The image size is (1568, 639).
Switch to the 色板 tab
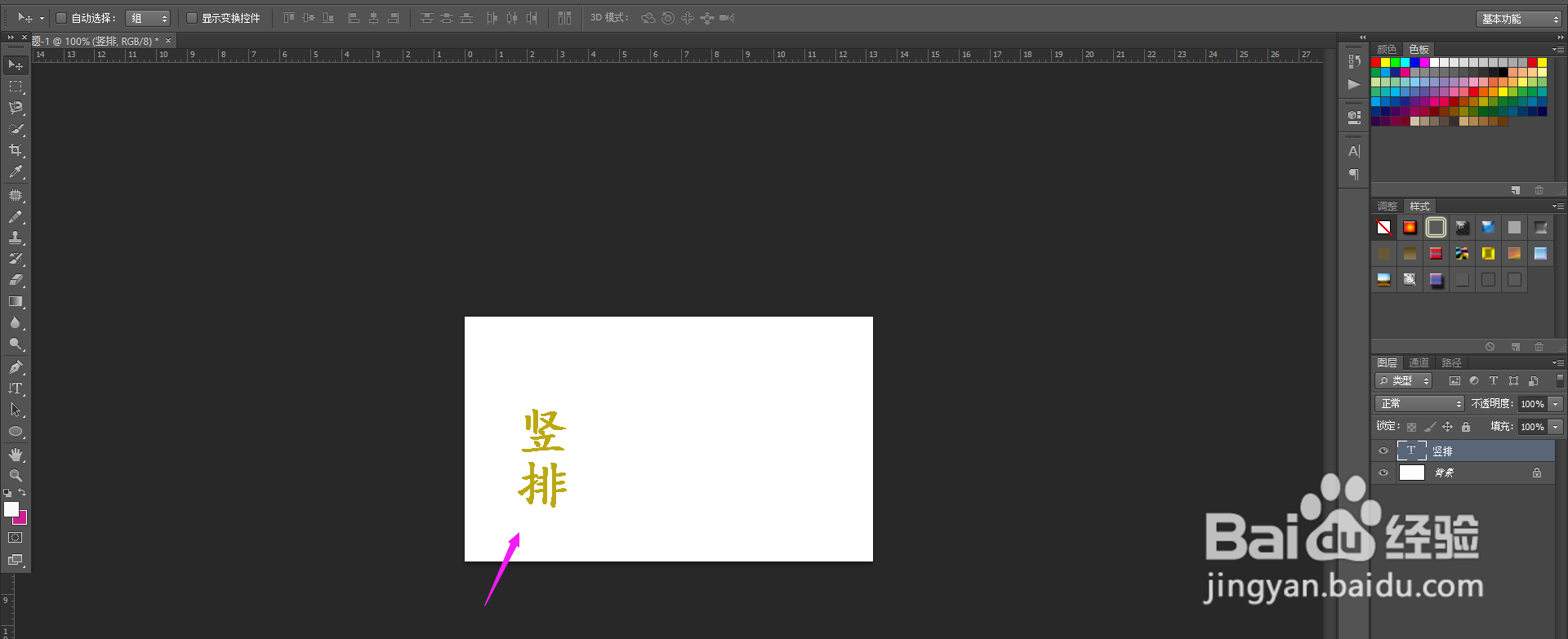[1419, 50]
